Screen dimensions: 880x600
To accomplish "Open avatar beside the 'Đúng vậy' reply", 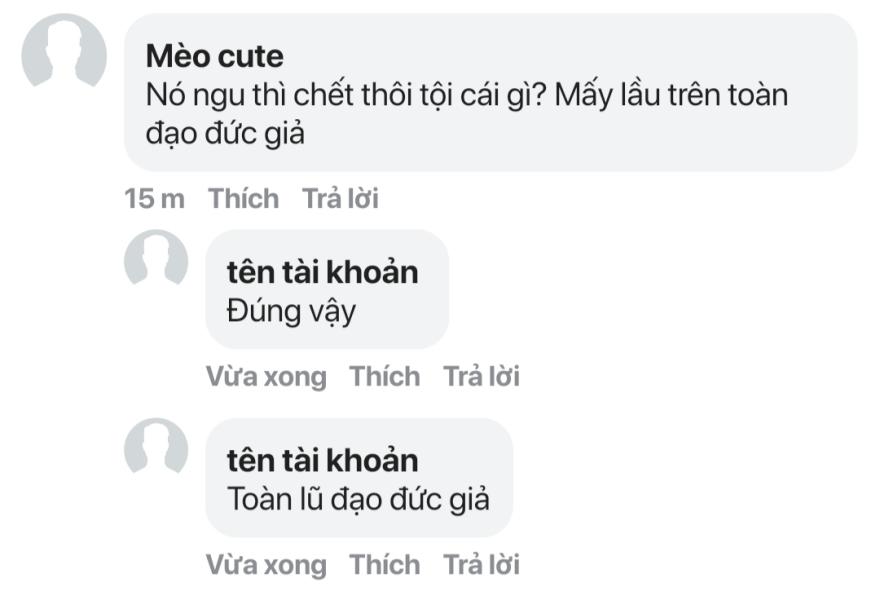I will click(x=156, y=258).
